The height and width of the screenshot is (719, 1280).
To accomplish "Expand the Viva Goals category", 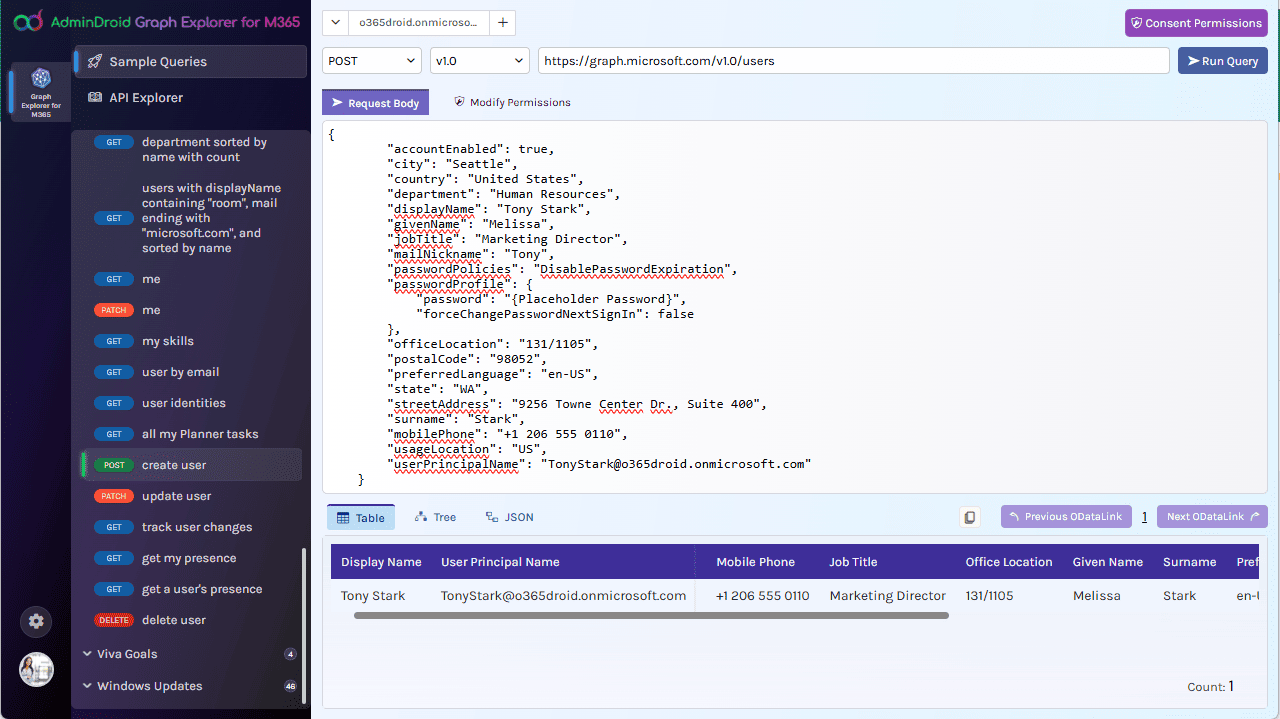I will (127, 654).
